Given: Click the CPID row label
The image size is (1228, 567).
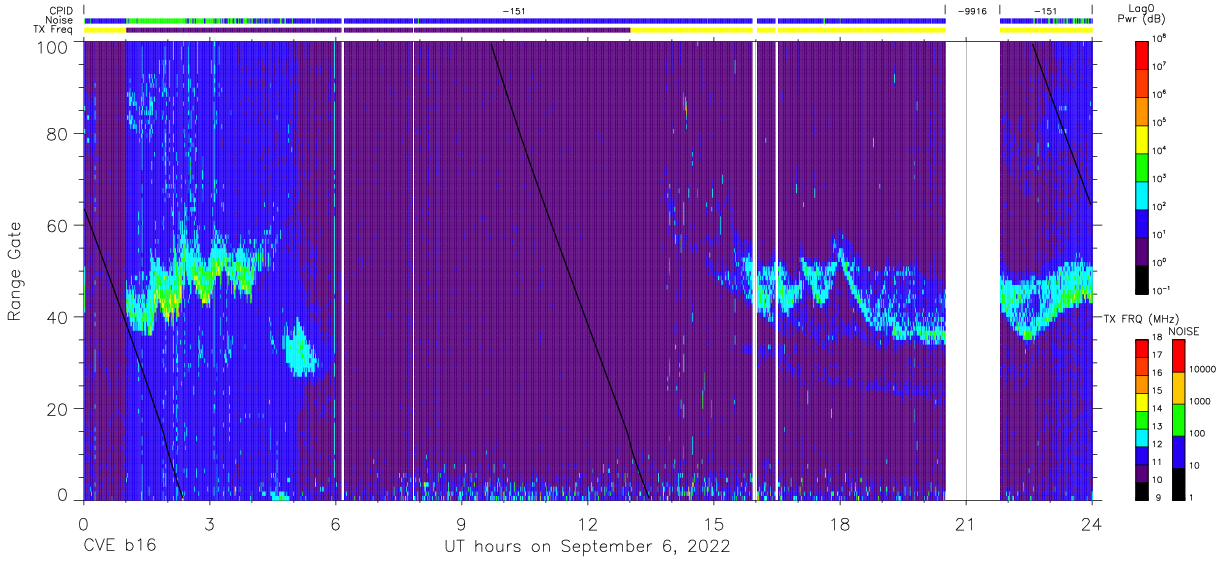Looking at the screenshot, I should (x=60, y=11).
